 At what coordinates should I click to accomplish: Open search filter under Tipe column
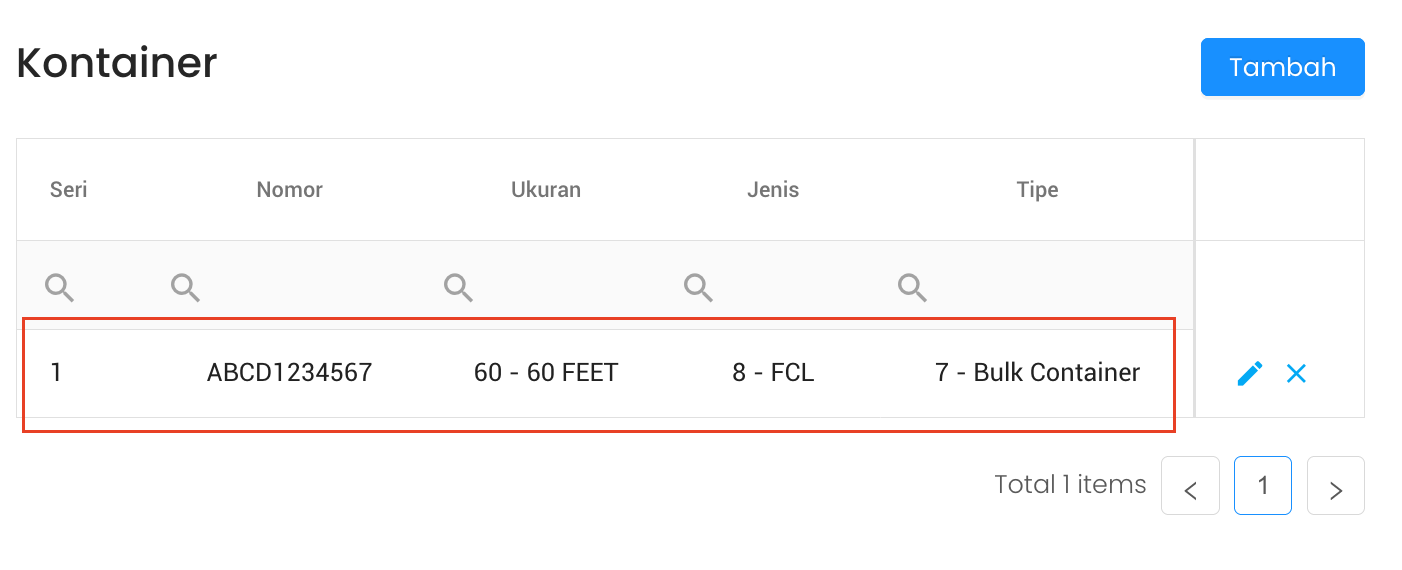pos(912,288)
